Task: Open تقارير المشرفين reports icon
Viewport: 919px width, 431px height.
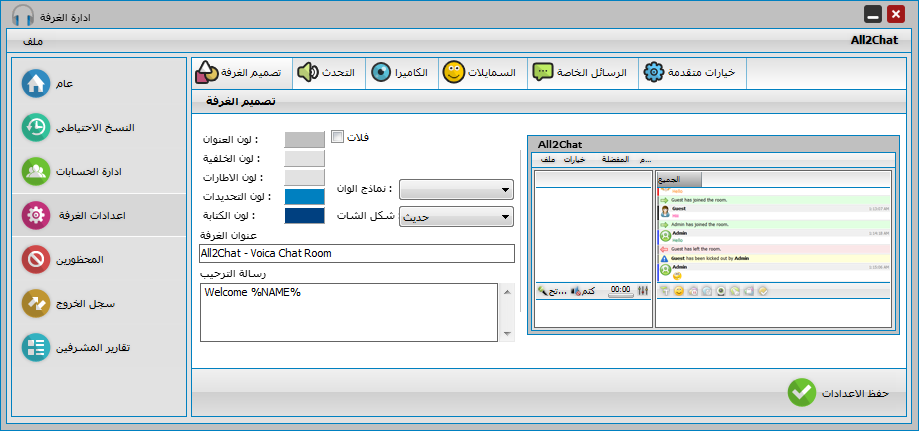Action: (x=36, y=348)
